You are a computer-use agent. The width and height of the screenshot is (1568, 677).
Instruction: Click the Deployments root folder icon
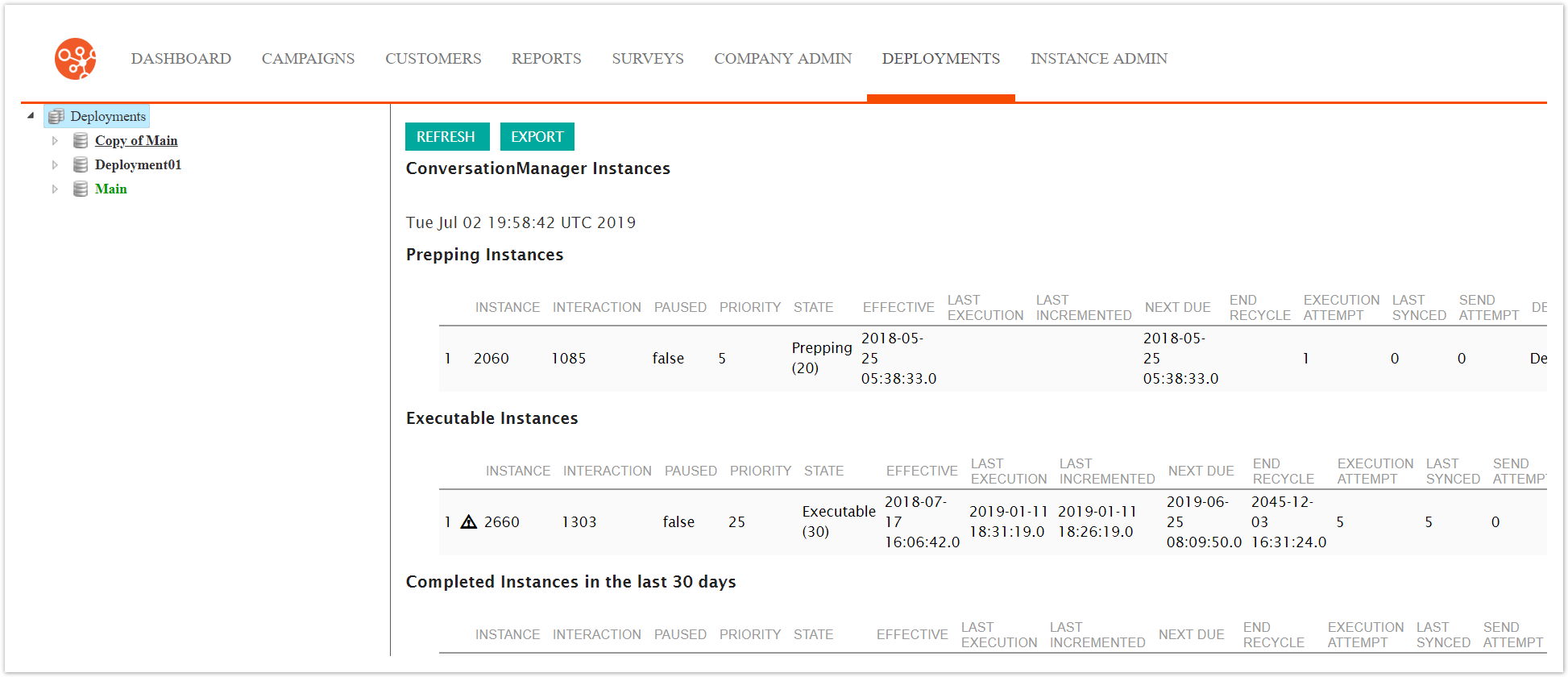pyautogui.click(x=56, y=116)
